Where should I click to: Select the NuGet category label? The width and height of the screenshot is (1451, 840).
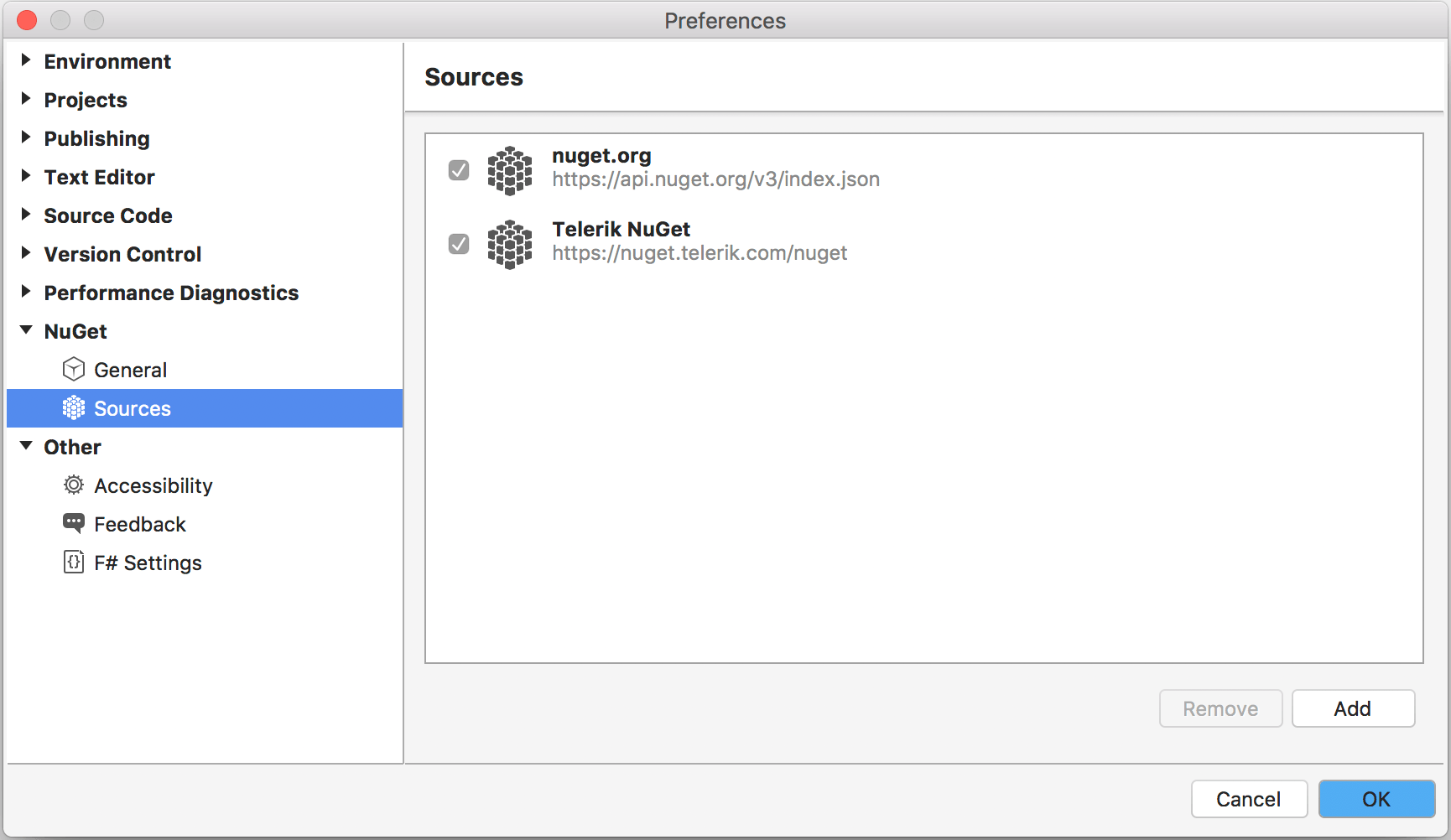point(75,331)
